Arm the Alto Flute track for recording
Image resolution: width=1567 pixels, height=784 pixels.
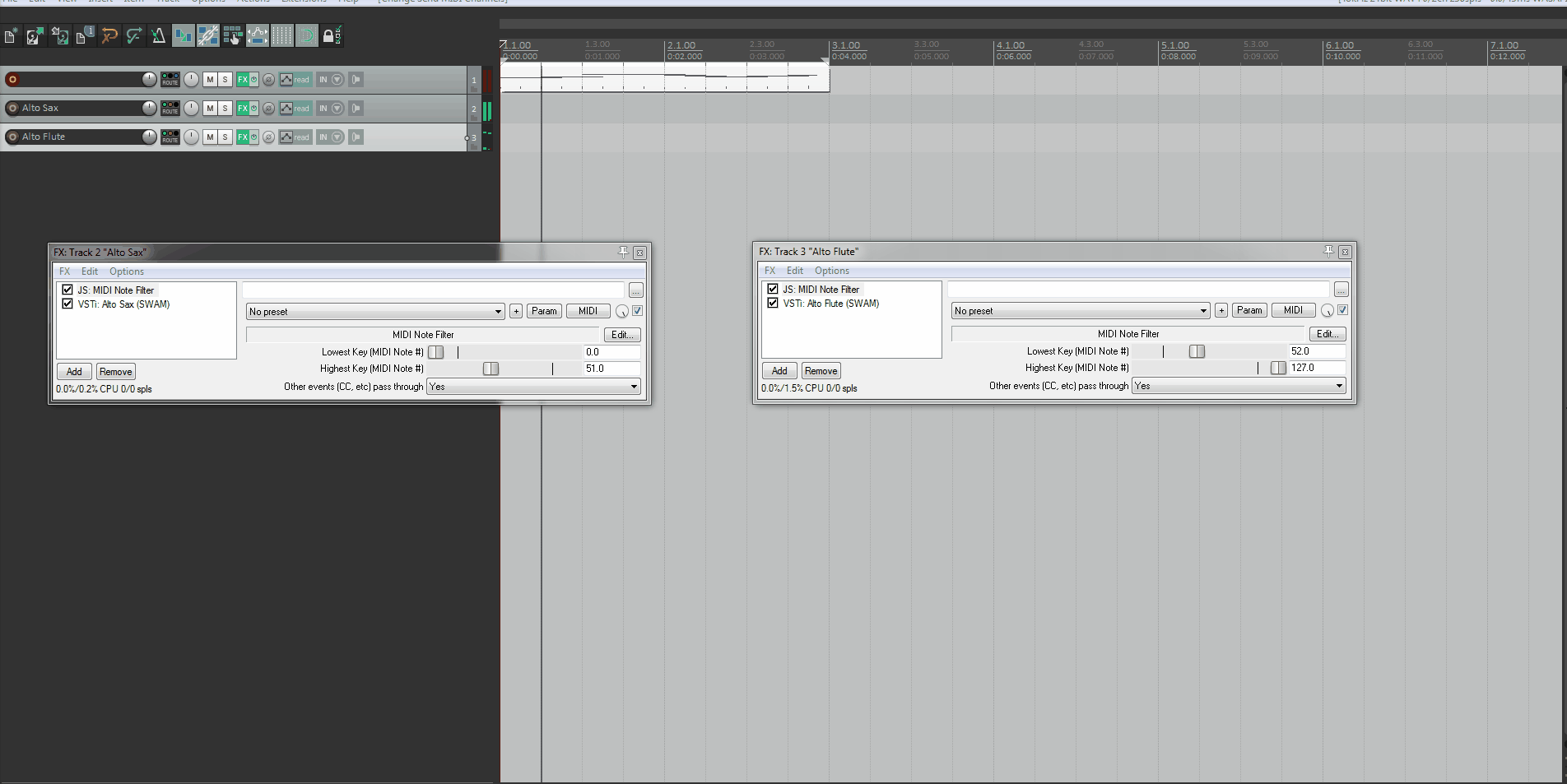click(x=12, y=137)
